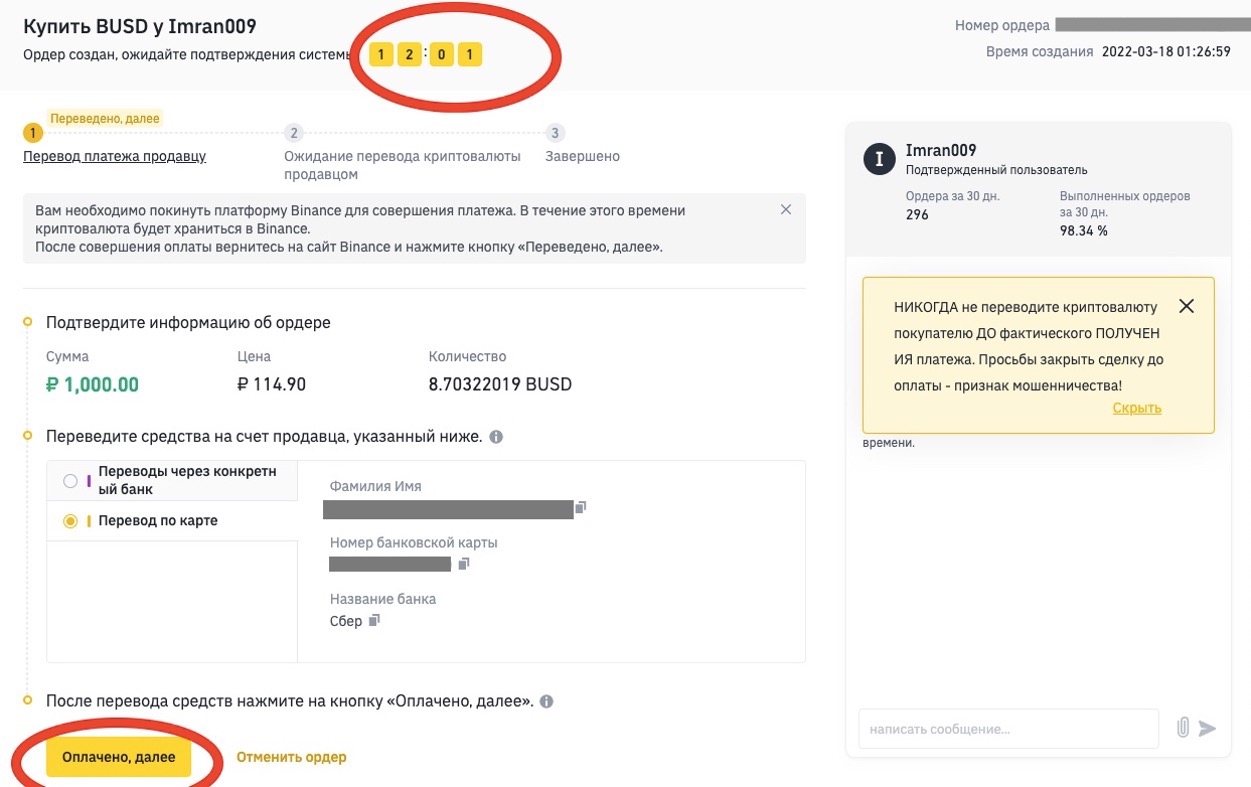Click the completion rate '98.34 %'
The image size is (1251, 787).
1085,231
